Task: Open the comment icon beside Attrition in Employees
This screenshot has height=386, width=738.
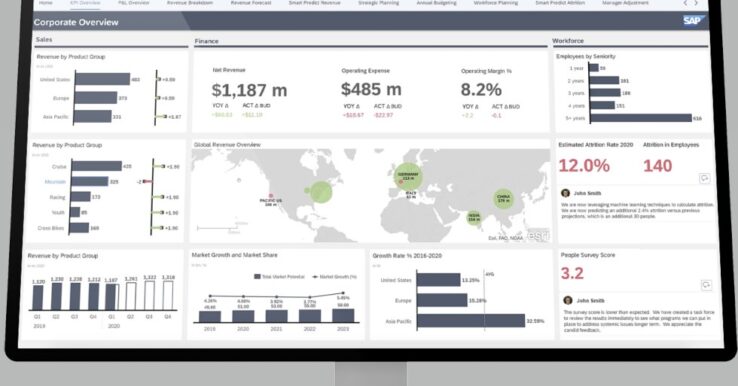Action: 705,178
